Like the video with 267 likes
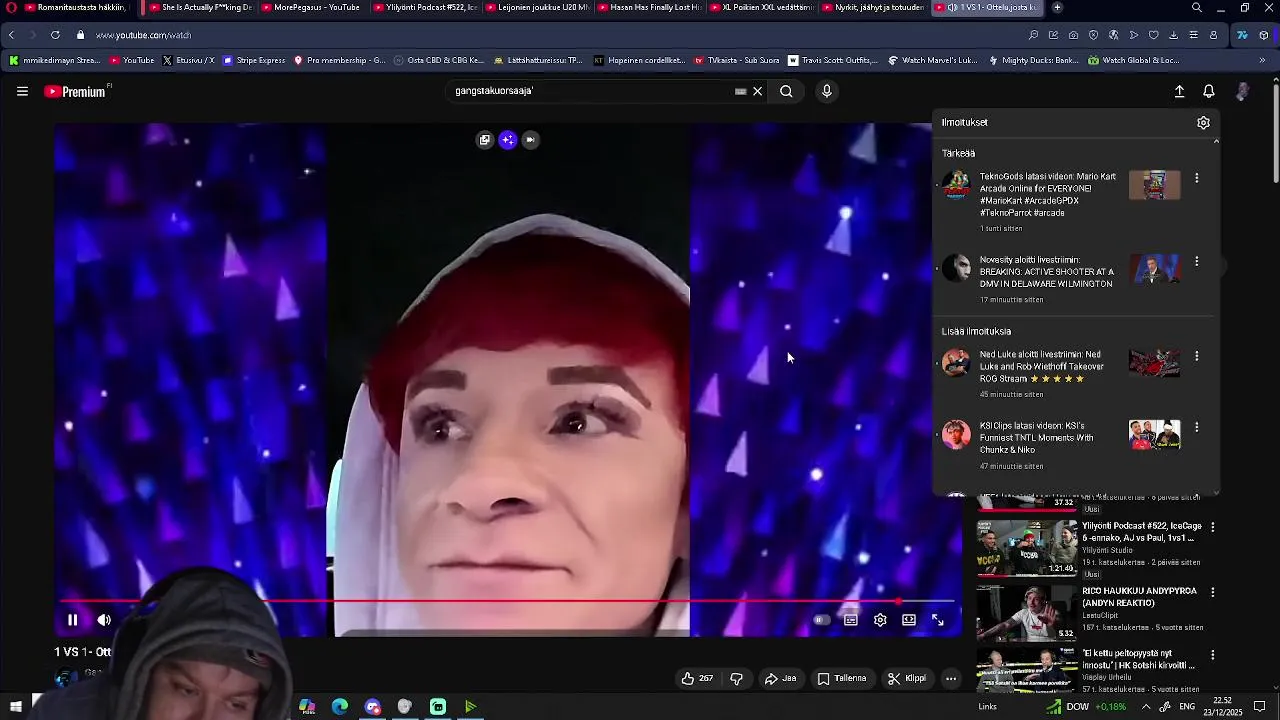Screen dimensions: 1280x720 click(x=697, y=678)
